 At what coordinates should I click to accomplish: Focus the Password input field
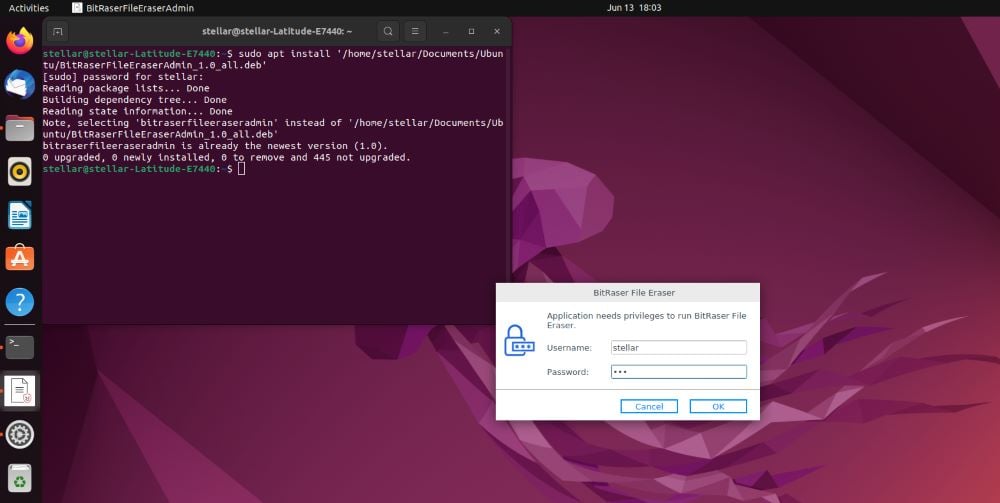[679, 372]
